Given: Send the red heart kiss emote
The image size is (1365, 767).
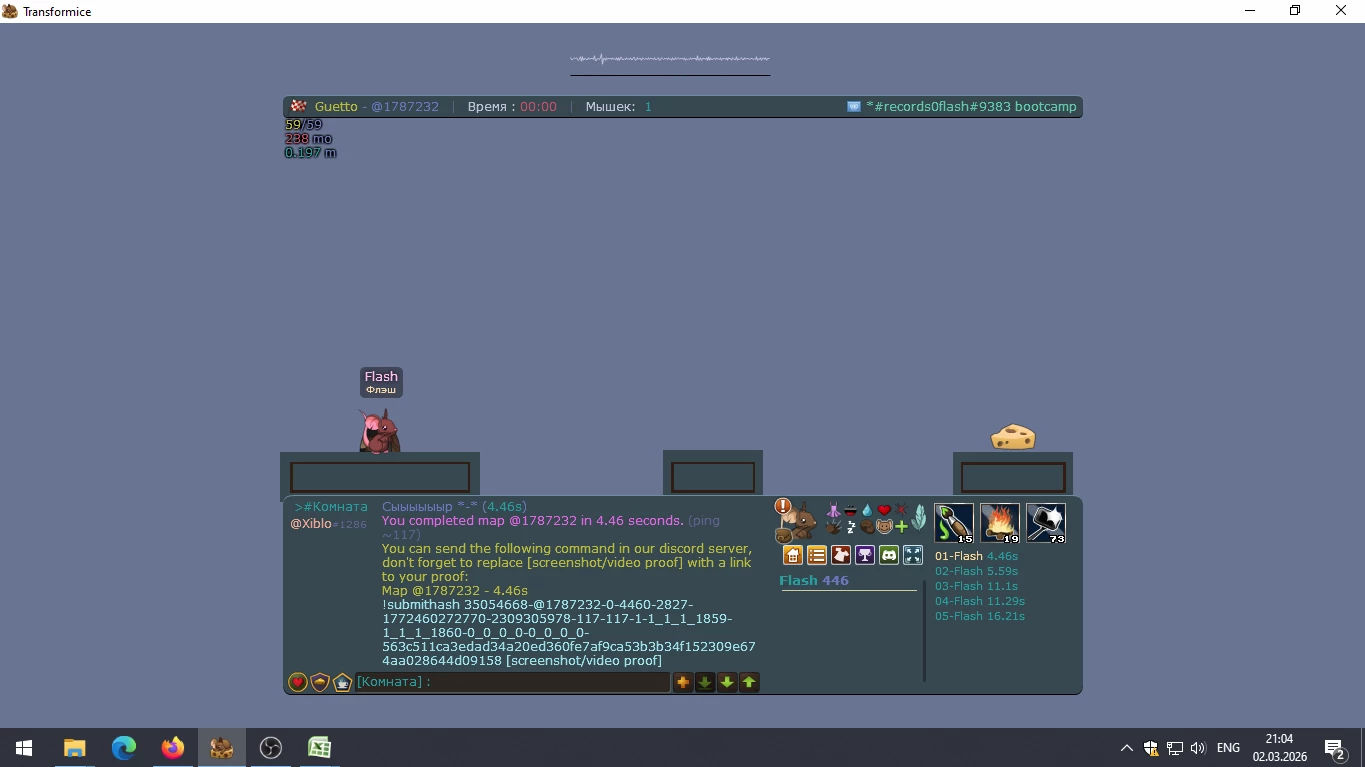Looking at the screenshot, I should click(884, 510).
